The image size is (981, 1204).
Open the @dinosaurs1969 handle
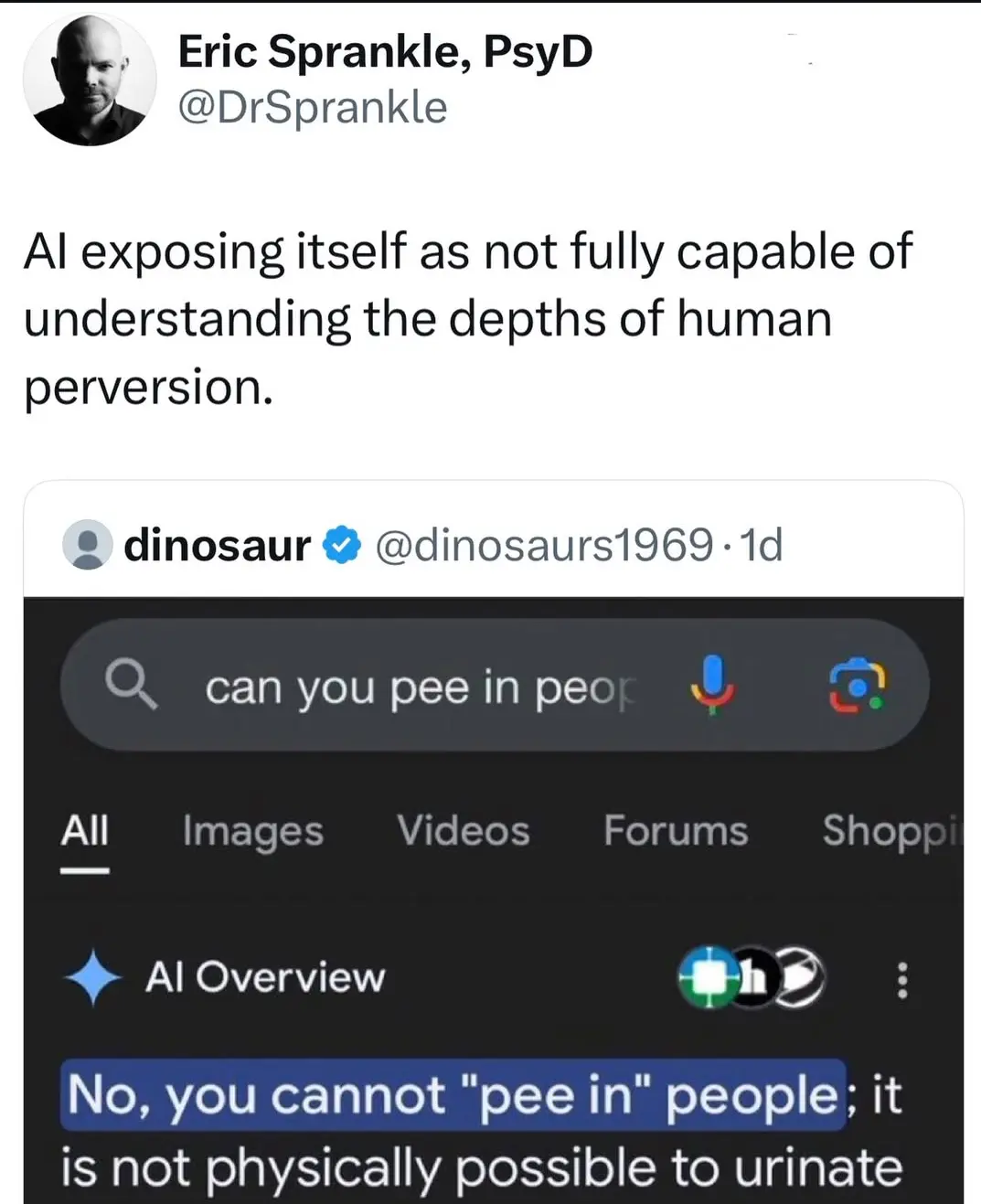(x=544, y=546)
